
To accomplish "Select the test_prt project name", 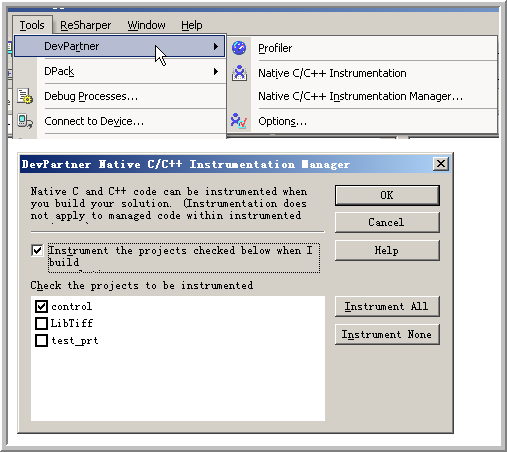I will coord(75,341).
